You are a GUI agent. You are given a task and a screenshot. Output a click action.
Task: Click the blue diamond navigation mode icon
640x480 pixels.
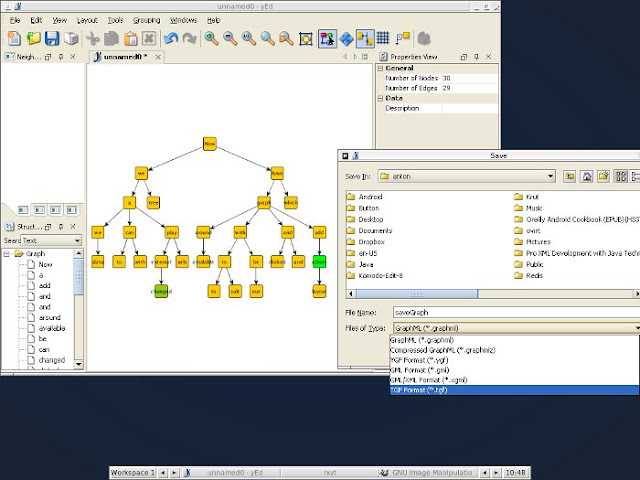346,39
